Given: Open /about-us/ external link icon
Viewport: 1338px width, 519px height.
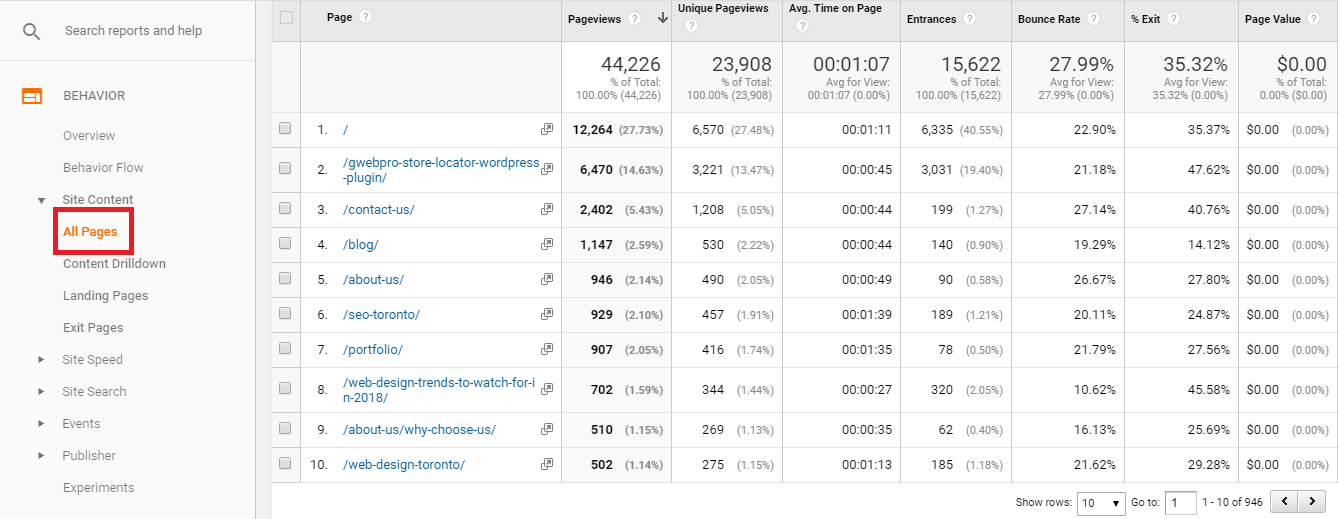Looking at the screenshot, I should point(547,279).
